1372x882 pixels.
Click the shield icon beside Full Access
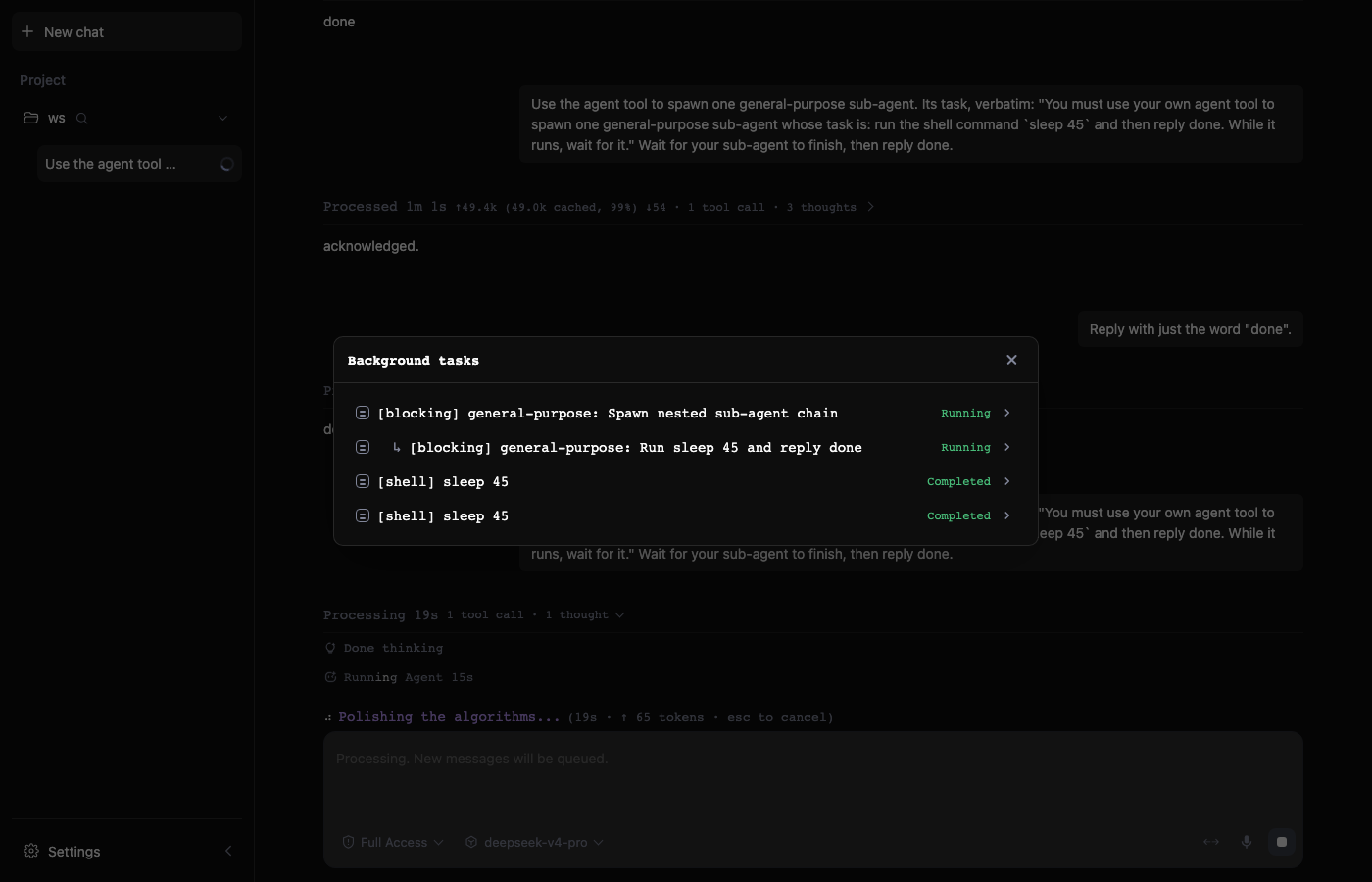click(348, 842)
